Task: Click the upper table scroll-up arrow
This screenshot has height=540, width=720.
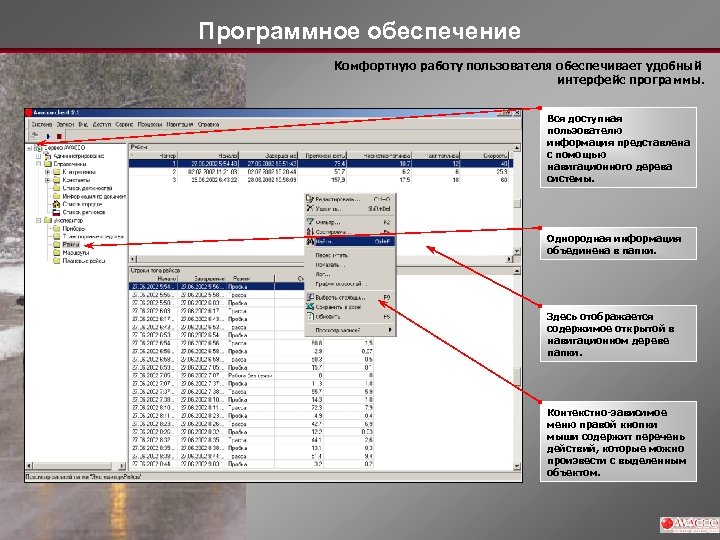Action: click(517, 148)
